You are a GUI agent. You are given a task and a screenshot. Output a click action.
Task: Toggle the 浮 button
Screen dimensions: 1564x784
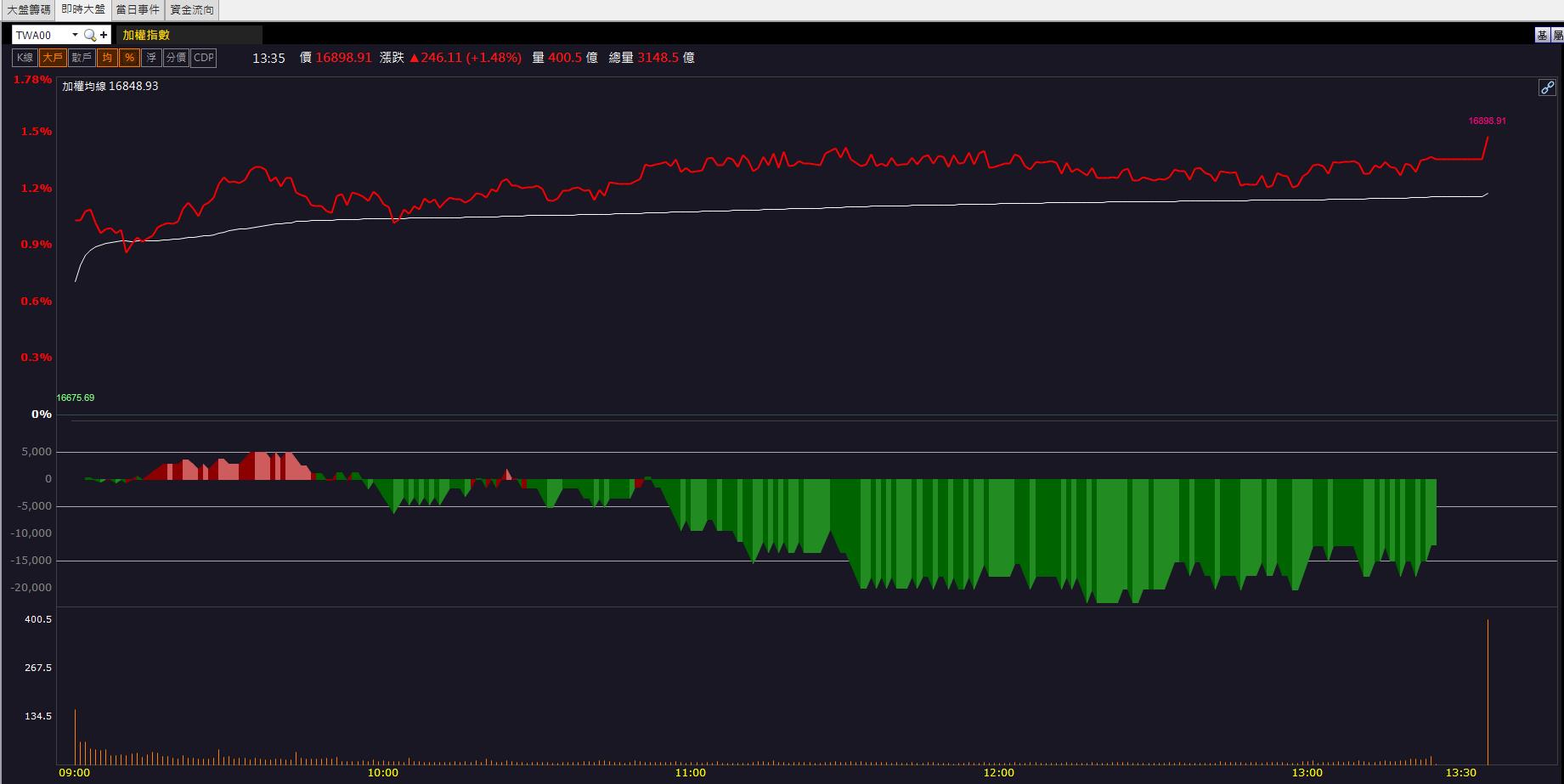(x=151, y=58)
